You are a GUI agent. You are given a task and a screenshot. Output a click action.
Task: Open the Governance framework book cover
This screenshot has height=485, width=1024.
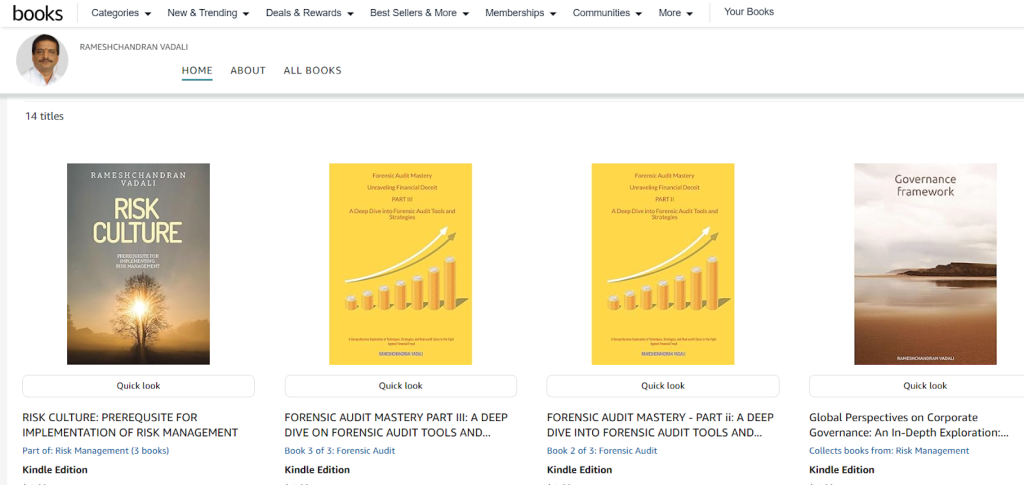pyautogui.click(x=925, y=264)
